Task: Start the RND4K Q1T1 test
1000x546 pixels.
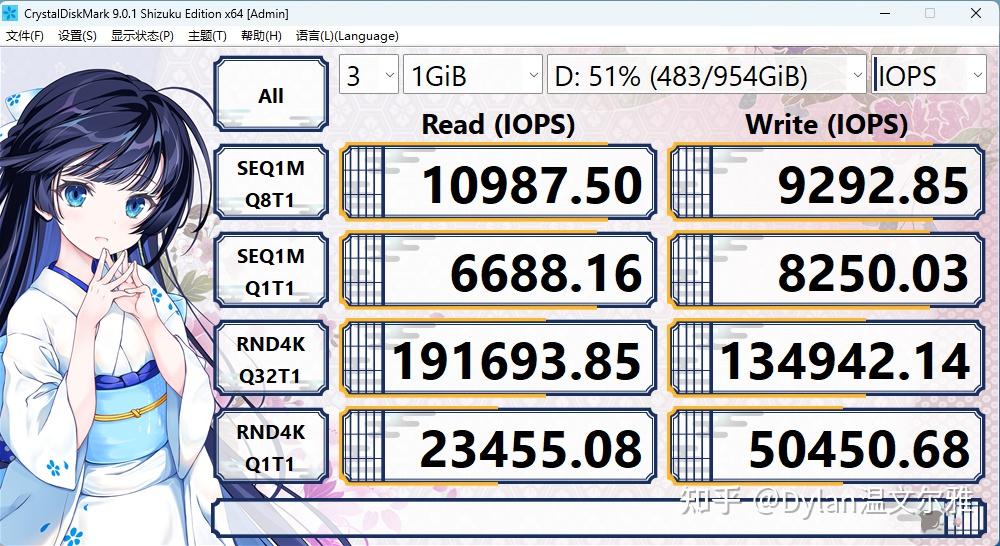Action: [270, 447]
